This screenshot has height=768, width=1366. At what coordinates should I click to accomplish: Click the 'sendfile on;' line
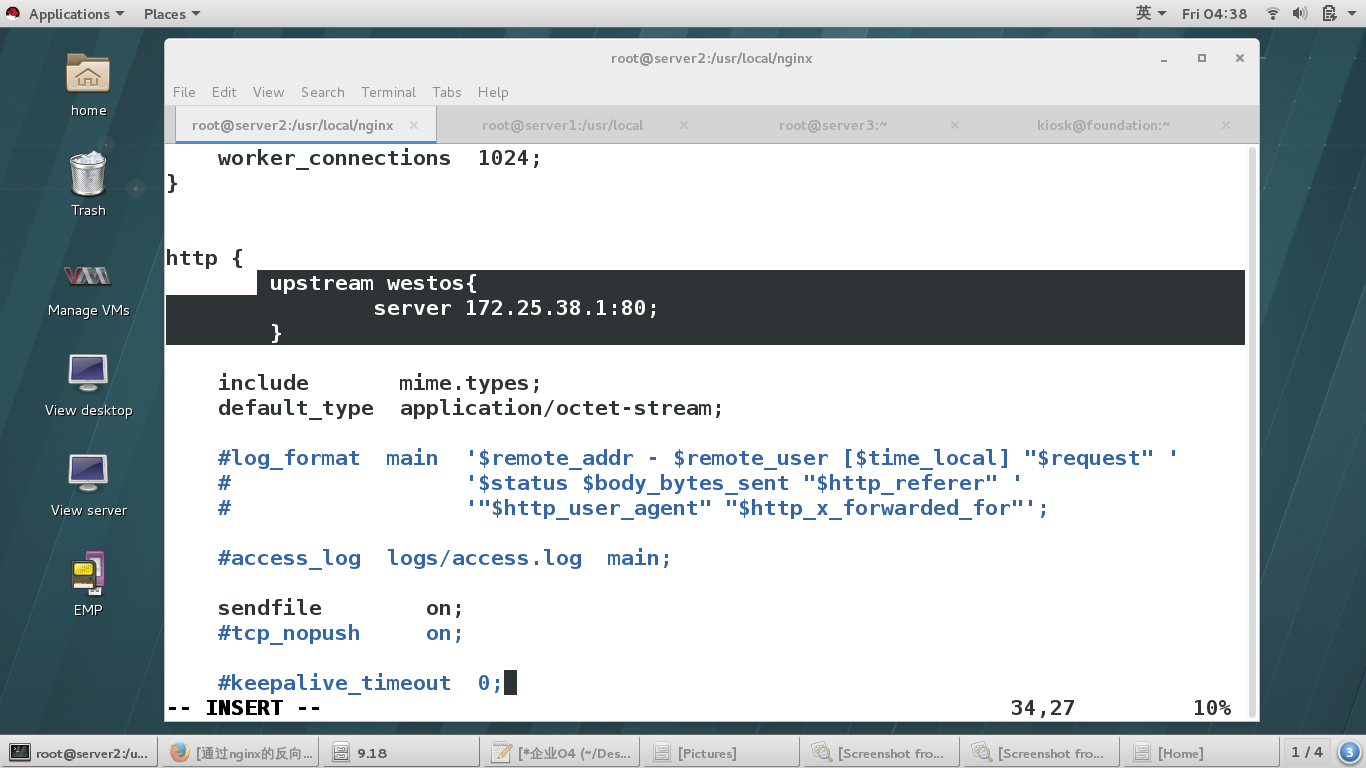pyautogui.click(x=341, y=608)
